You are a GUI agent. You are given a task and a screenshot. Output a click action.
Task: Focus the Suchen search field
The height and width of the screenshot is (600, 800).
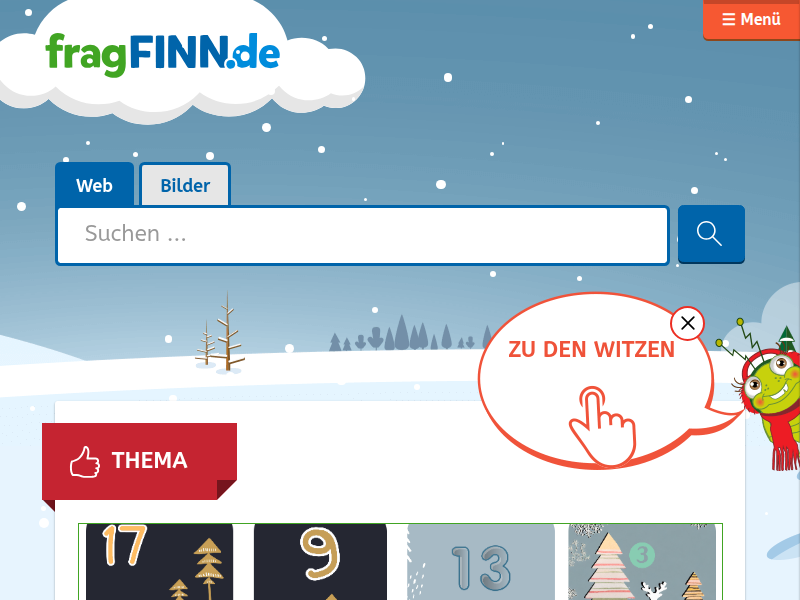[363, 235]
